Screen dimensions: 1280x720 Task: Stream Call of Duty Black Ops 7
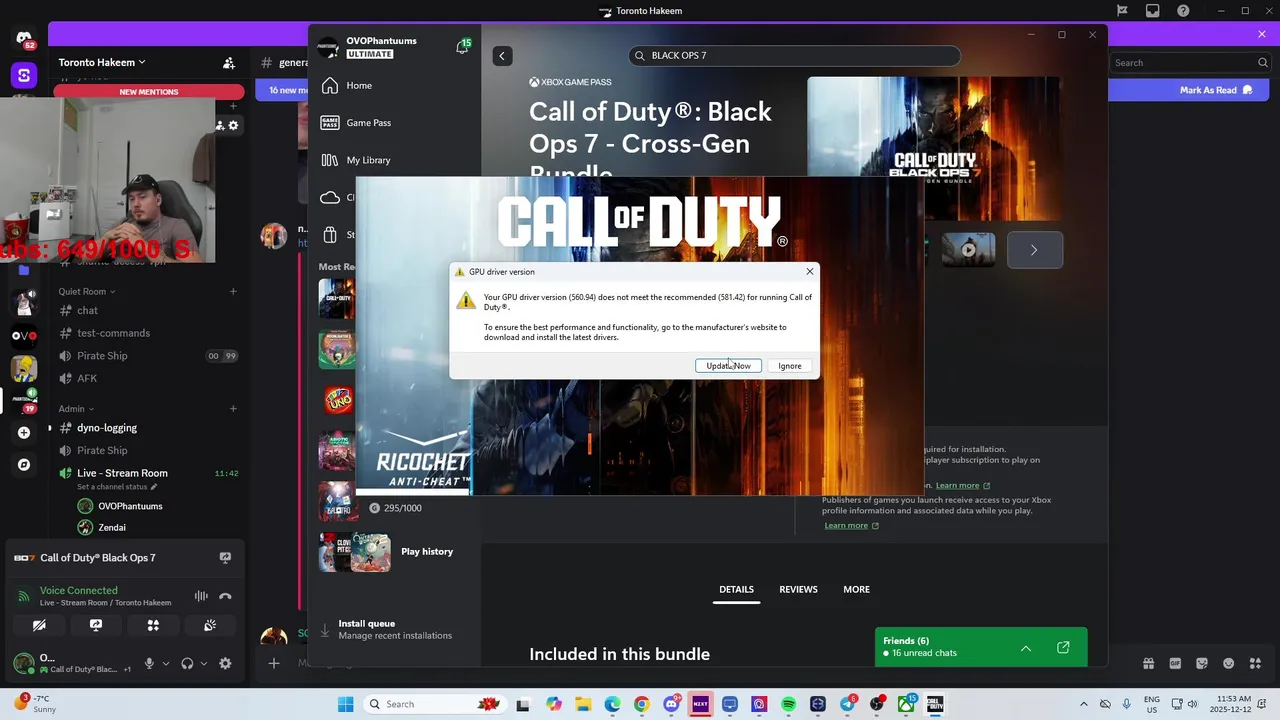[x=225, y=558]
